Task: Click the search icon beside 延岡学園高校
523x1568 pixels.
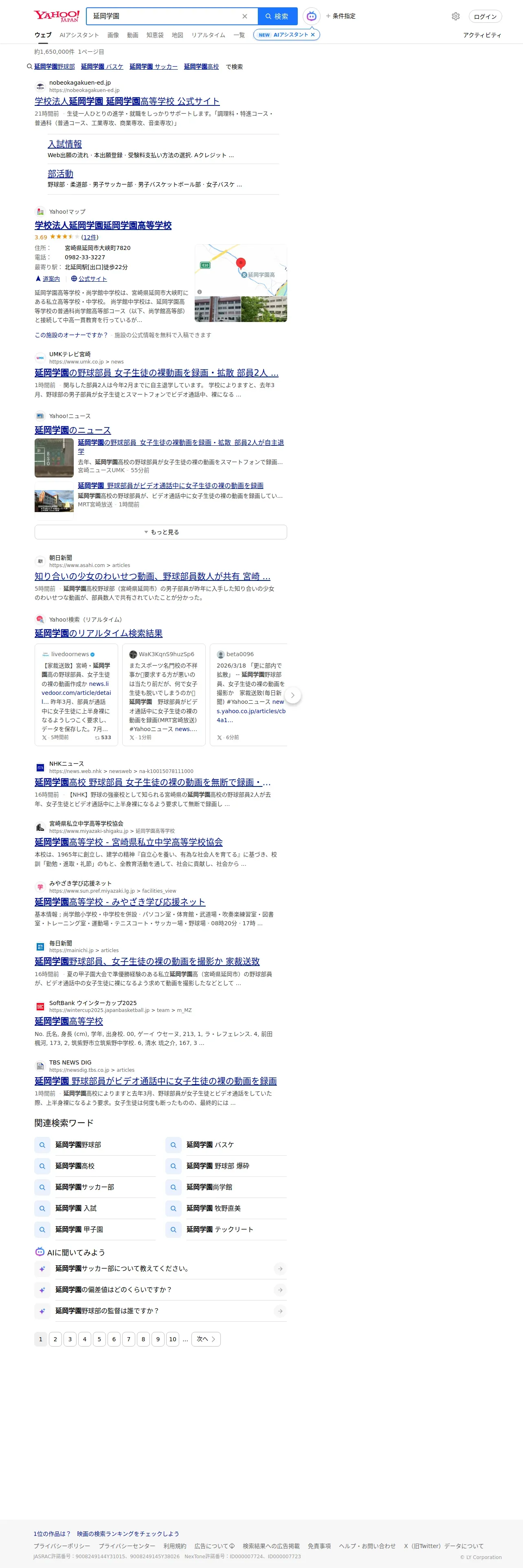Action: [42, 1166]
